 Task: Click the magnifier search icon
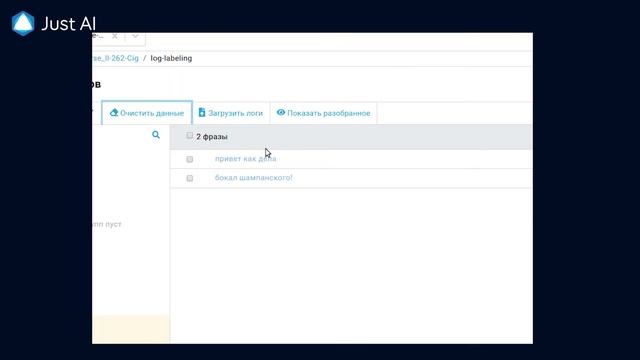coord(156,135)
